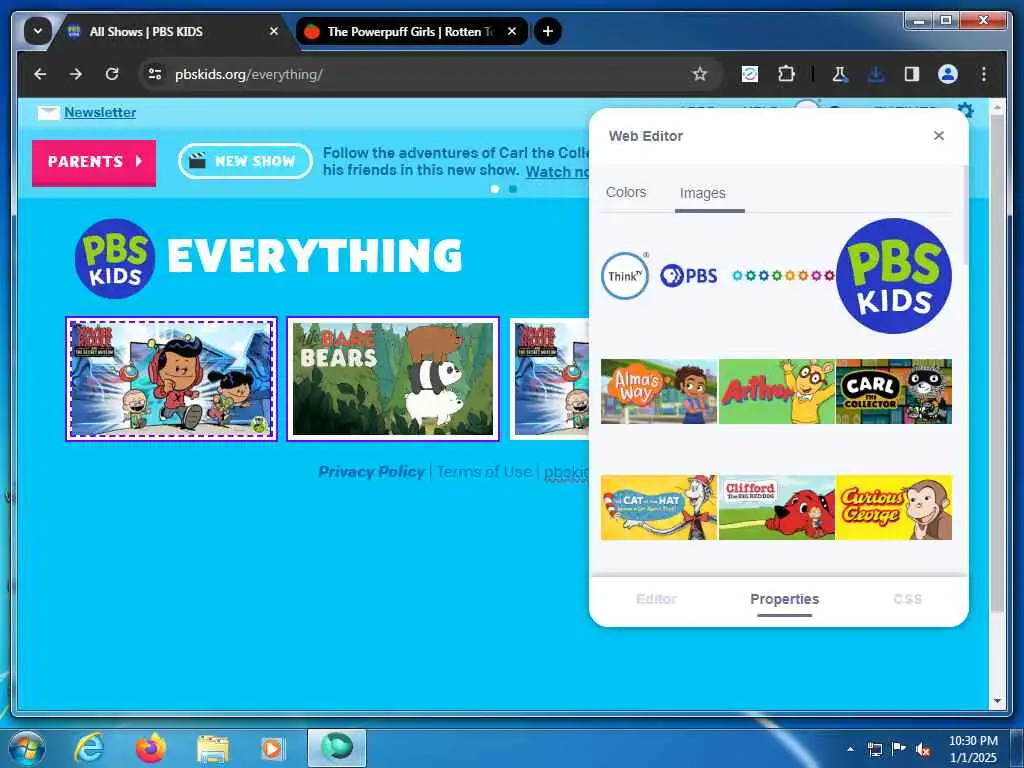Open Windows Explorer folder icon in taskbar
The height and width of the screenshot is (768, 1024).
(213, 749)
